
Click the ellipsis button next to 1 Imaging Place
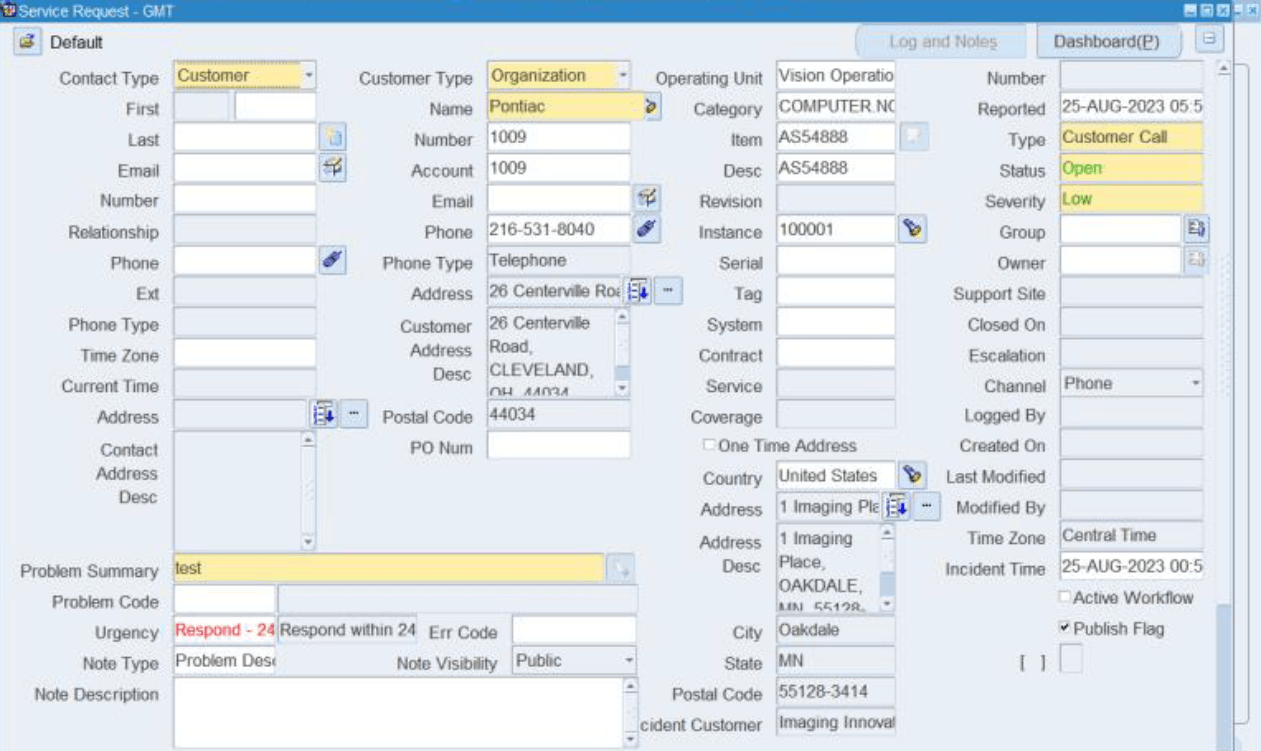click(928, 507)
